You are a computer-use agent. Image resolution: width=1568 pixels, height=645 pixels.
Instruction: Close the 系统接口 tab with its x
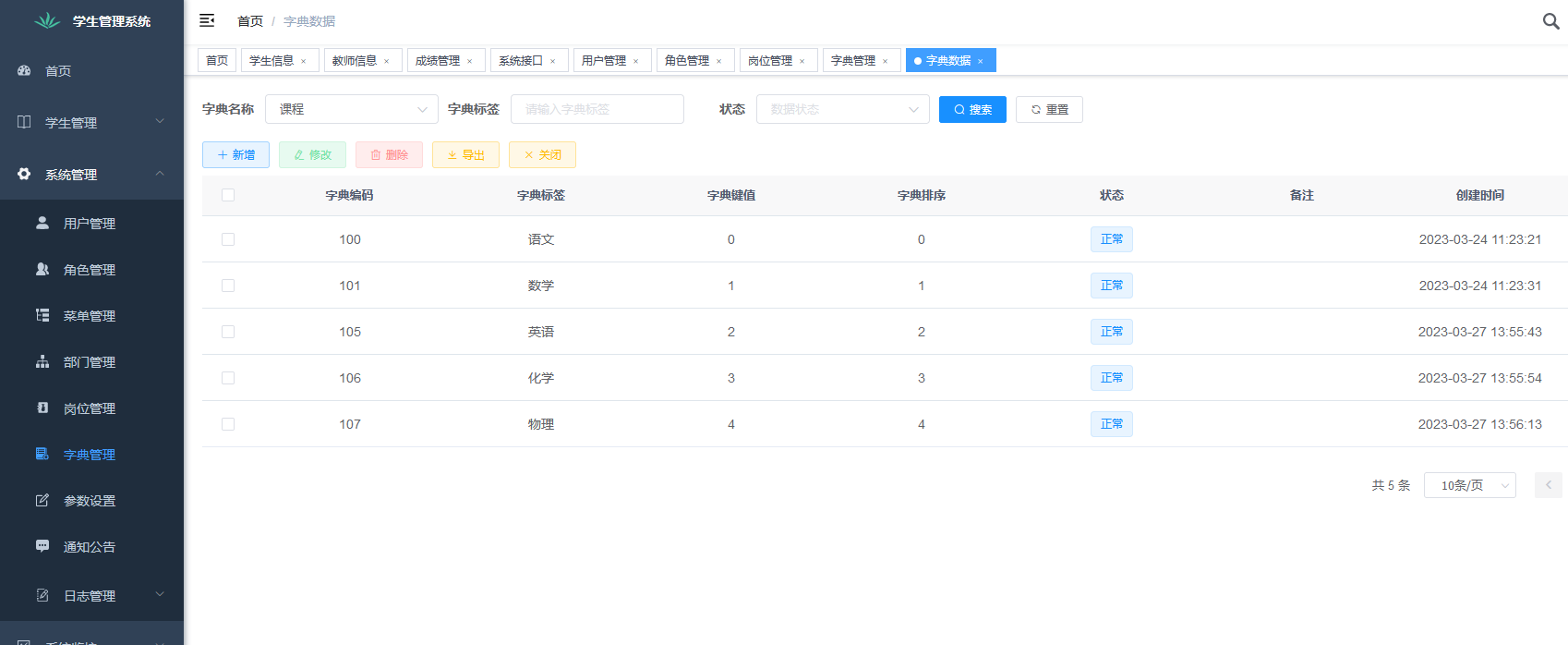pos(552,61)
